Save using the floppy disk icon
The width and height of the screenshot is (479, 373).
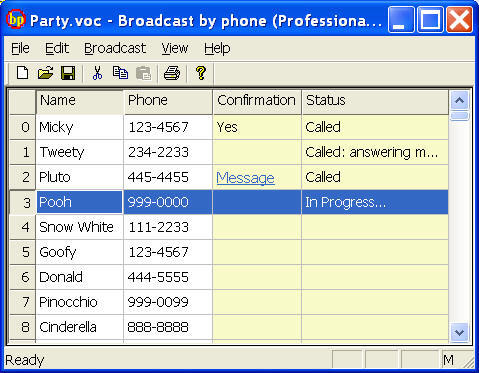coord(68,73)
